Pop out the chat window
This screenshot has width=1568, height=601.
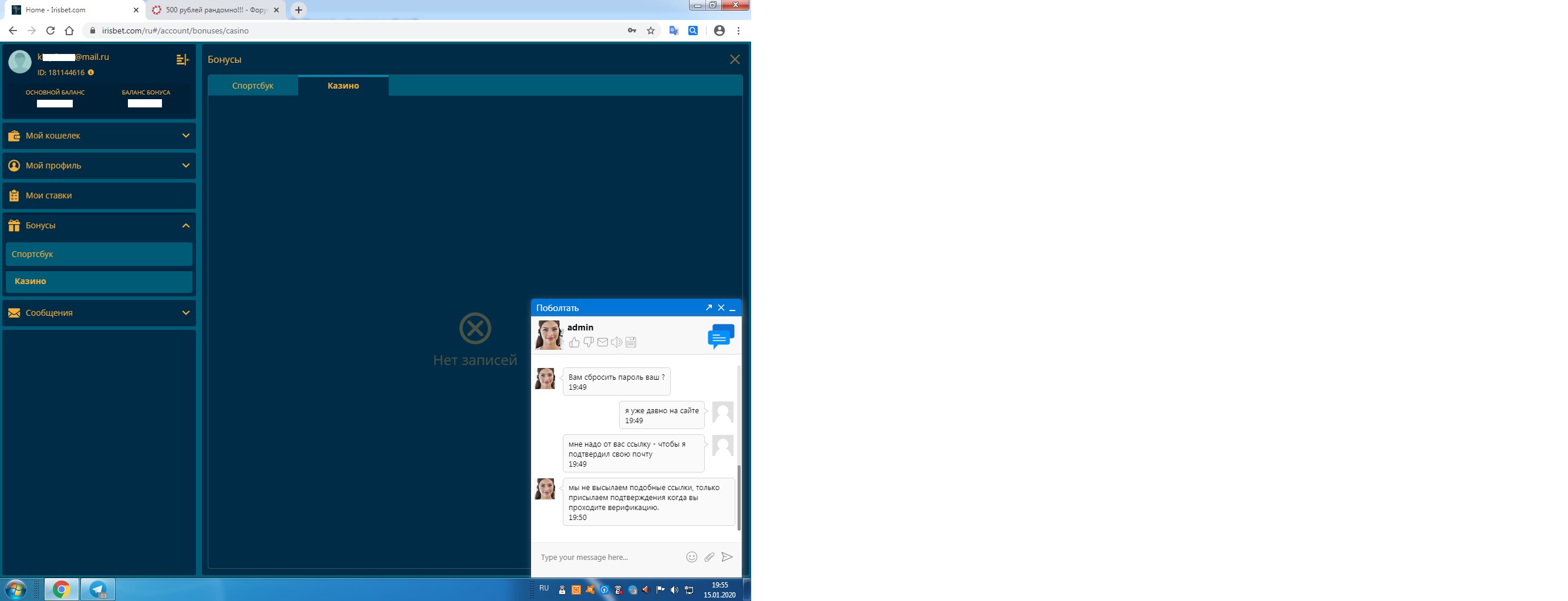708,308
